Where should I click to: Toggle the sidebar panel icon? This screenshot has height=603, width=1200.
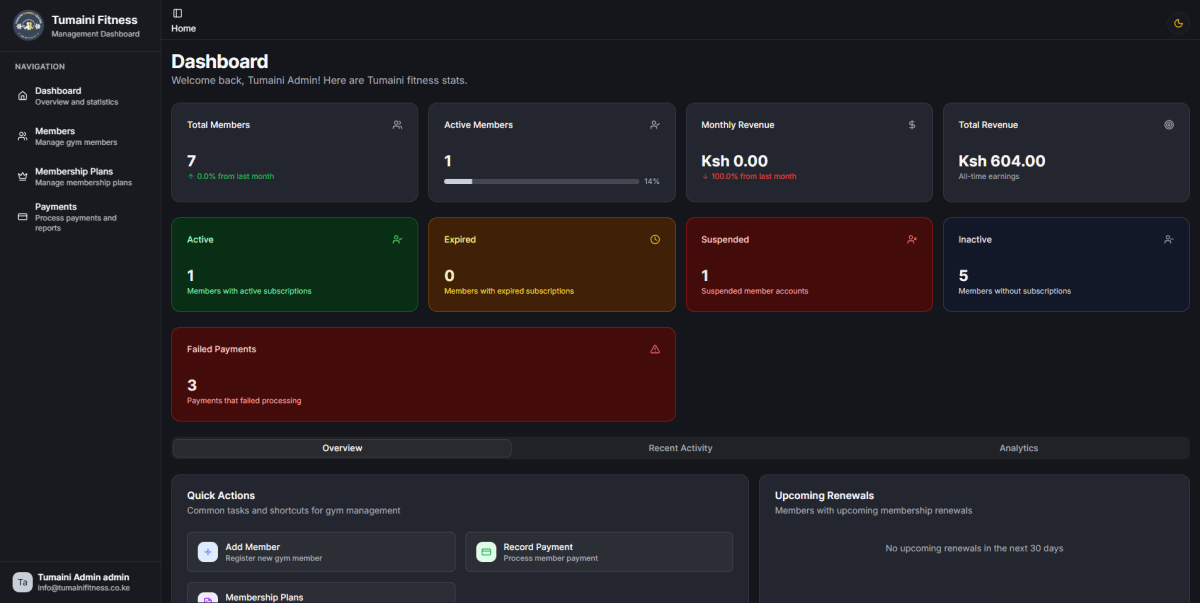click(177, 13)
